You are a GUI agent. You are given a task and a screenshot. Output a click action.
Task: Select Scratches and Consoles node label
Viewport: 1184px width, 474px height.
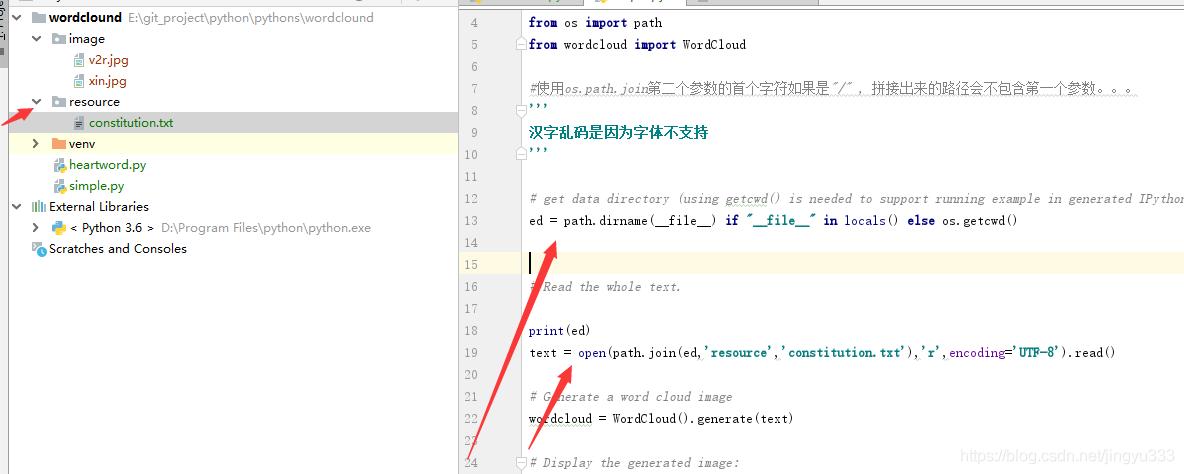click(x=118, y=248)
